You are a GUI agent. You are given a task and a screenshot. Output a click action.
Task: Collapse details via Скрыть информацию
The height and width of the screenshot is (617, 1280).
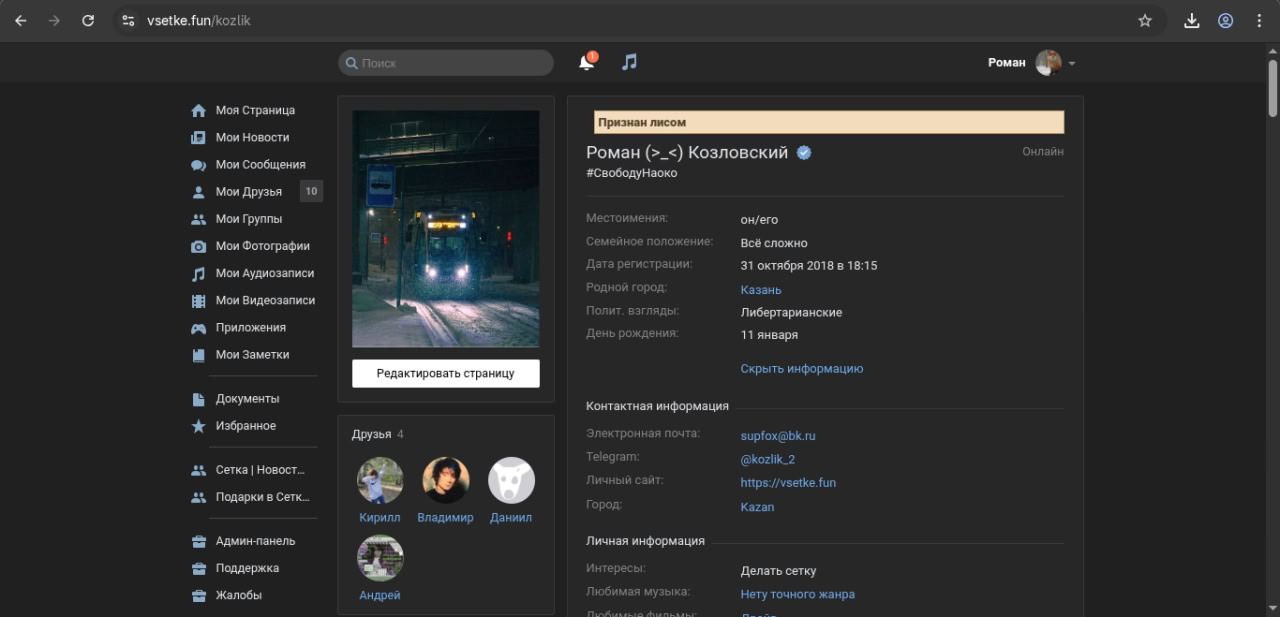[x=801, y=369]
